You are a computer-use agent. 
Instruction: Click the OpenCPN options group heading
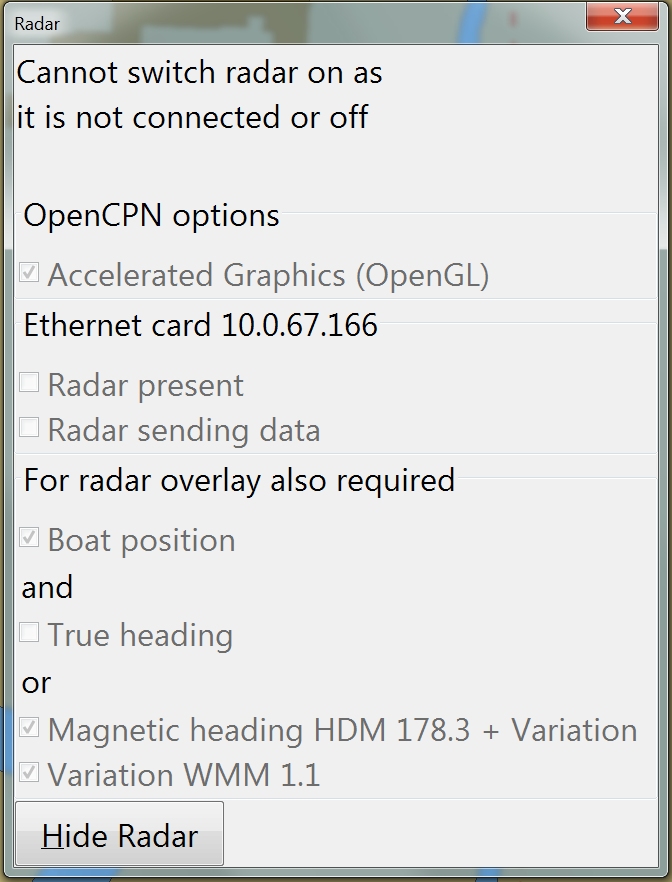[x=151, y=215]
